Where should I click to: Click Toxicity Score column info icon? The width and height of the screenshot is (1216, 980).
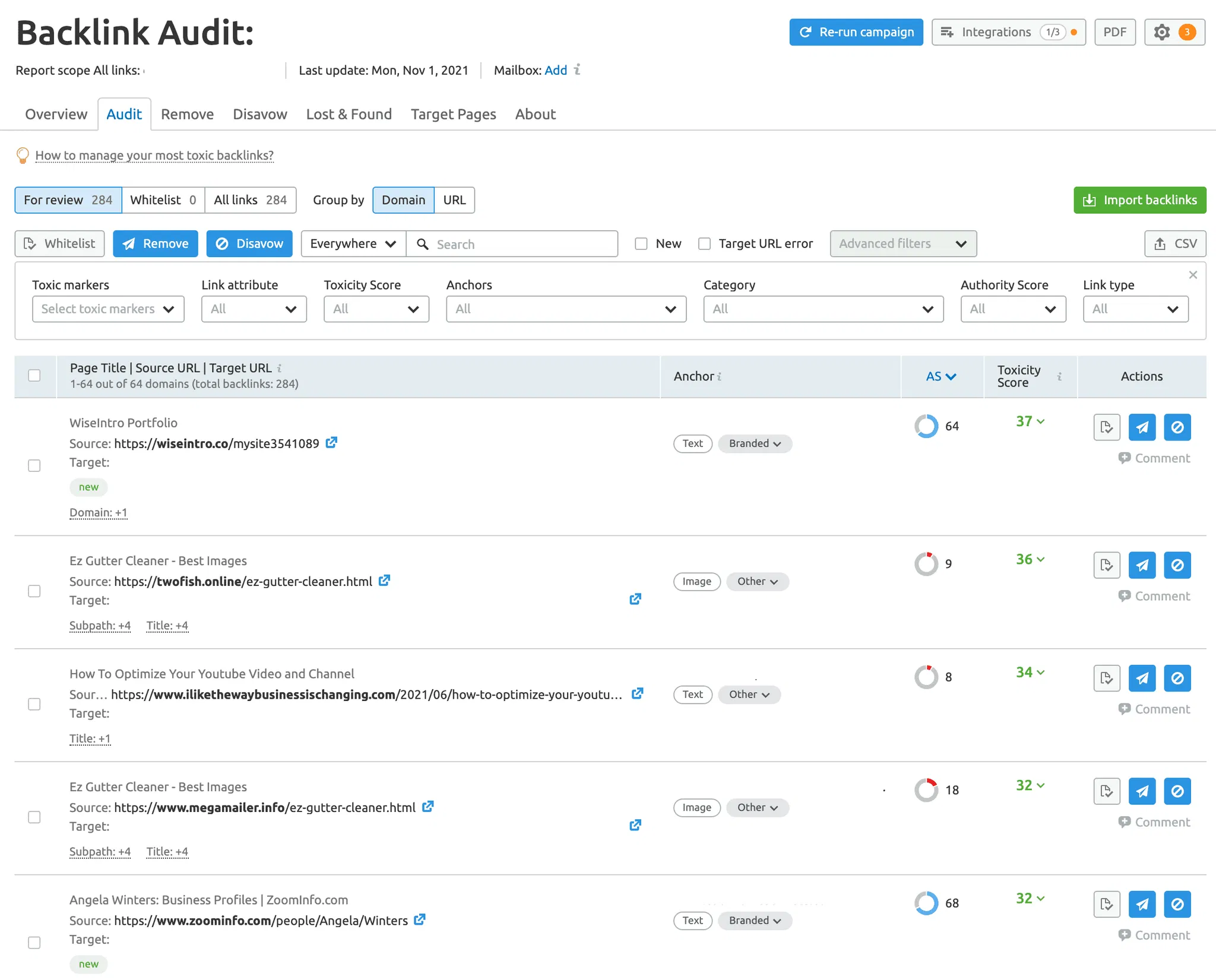coord(1059,376)
